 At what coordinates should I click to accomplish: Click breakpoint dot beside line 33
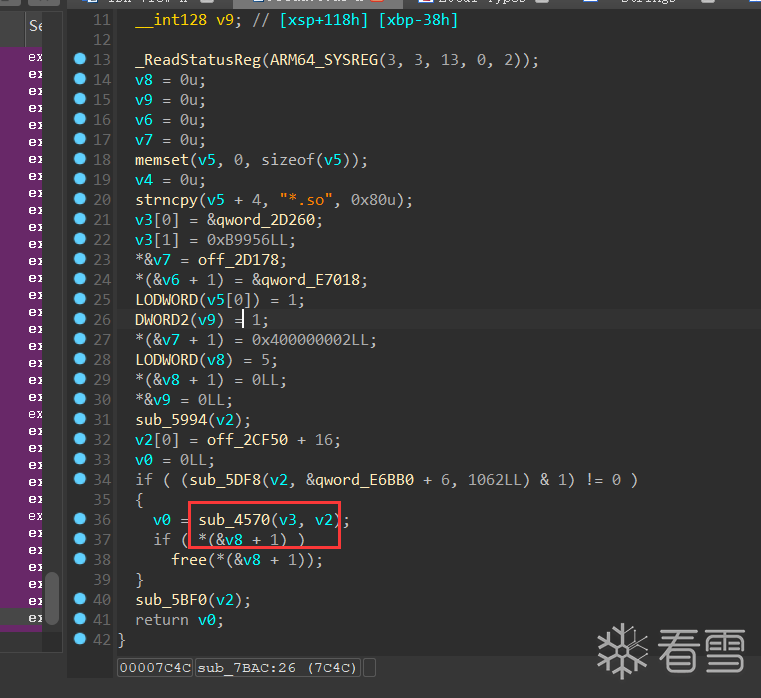[80, 459]
